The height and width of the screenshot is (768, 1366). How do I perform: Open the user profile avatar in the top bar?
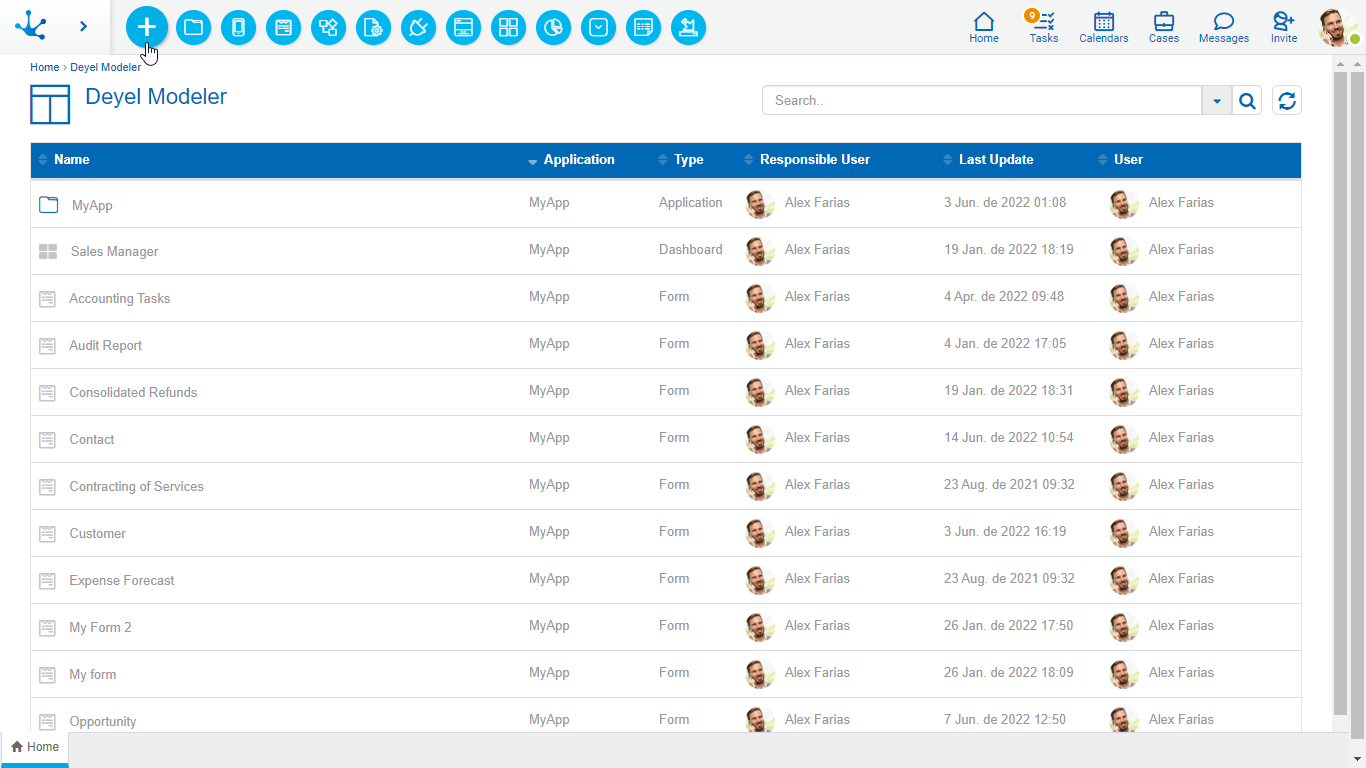click(x=1338, y=28)
